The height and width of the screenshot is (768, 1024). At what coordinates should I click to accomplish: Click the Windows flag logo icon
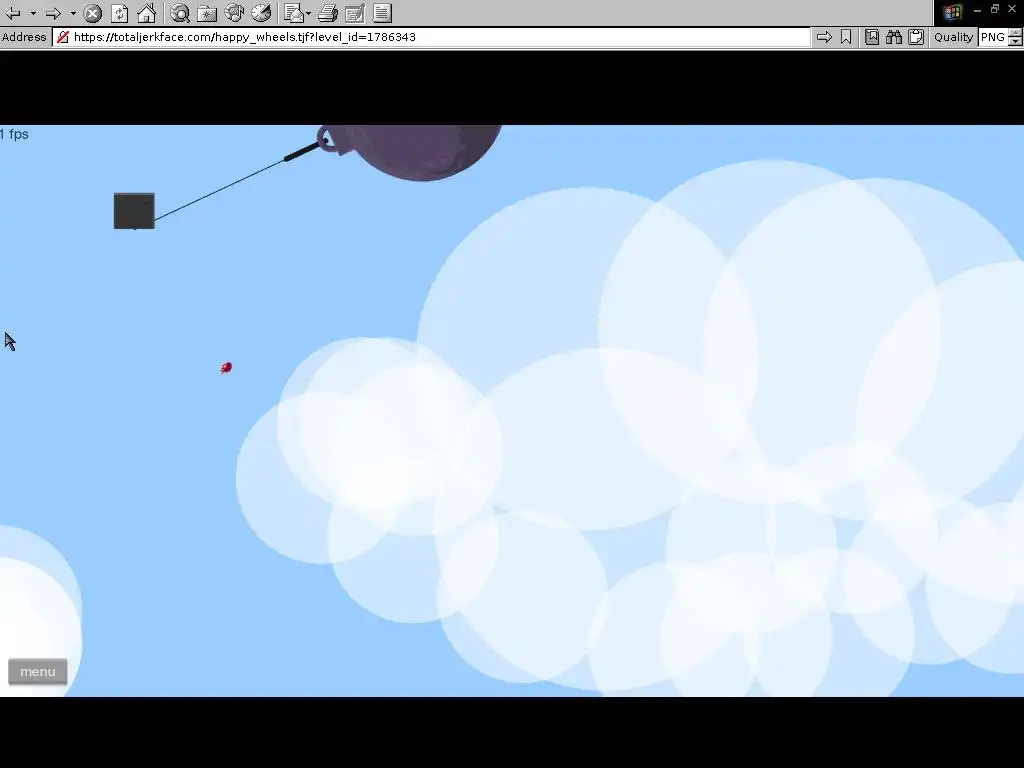pos(953,12)
